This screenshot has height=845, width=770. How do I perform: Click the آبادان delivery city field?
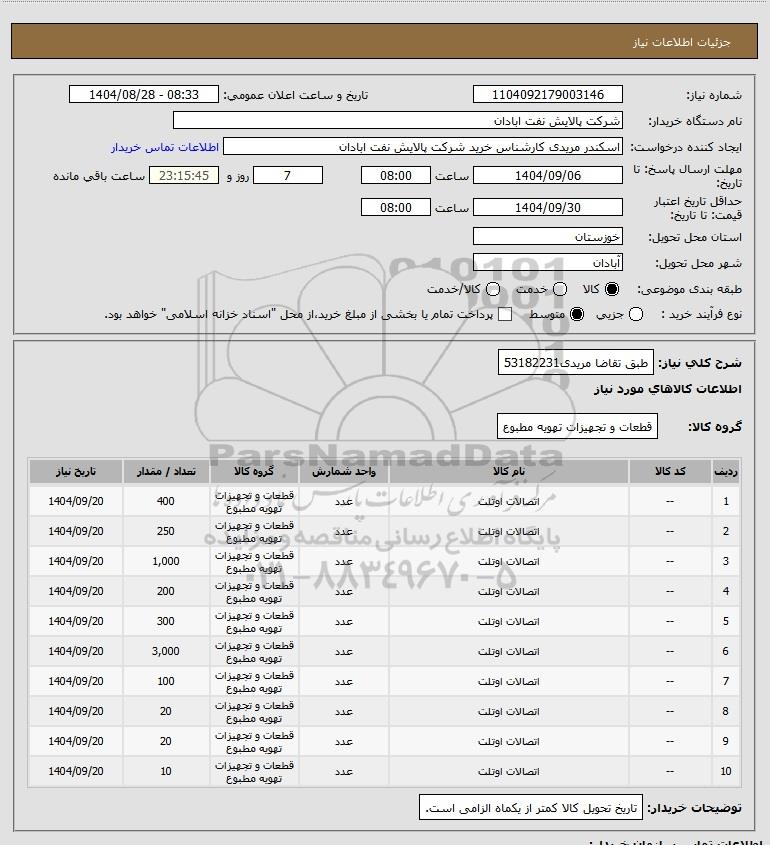547,262
